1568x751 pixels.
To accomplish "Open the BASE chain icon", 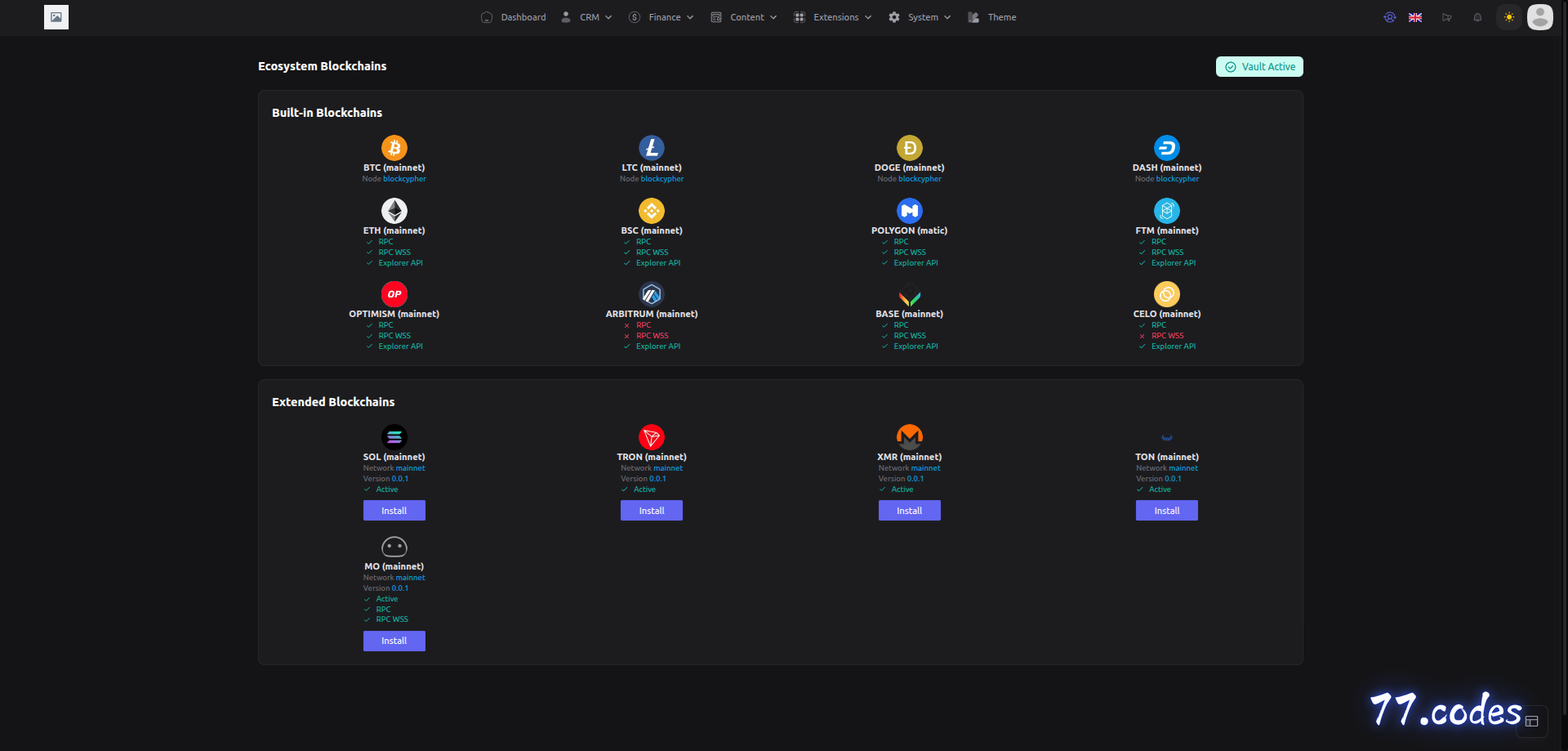I will [x=910, y=294].
